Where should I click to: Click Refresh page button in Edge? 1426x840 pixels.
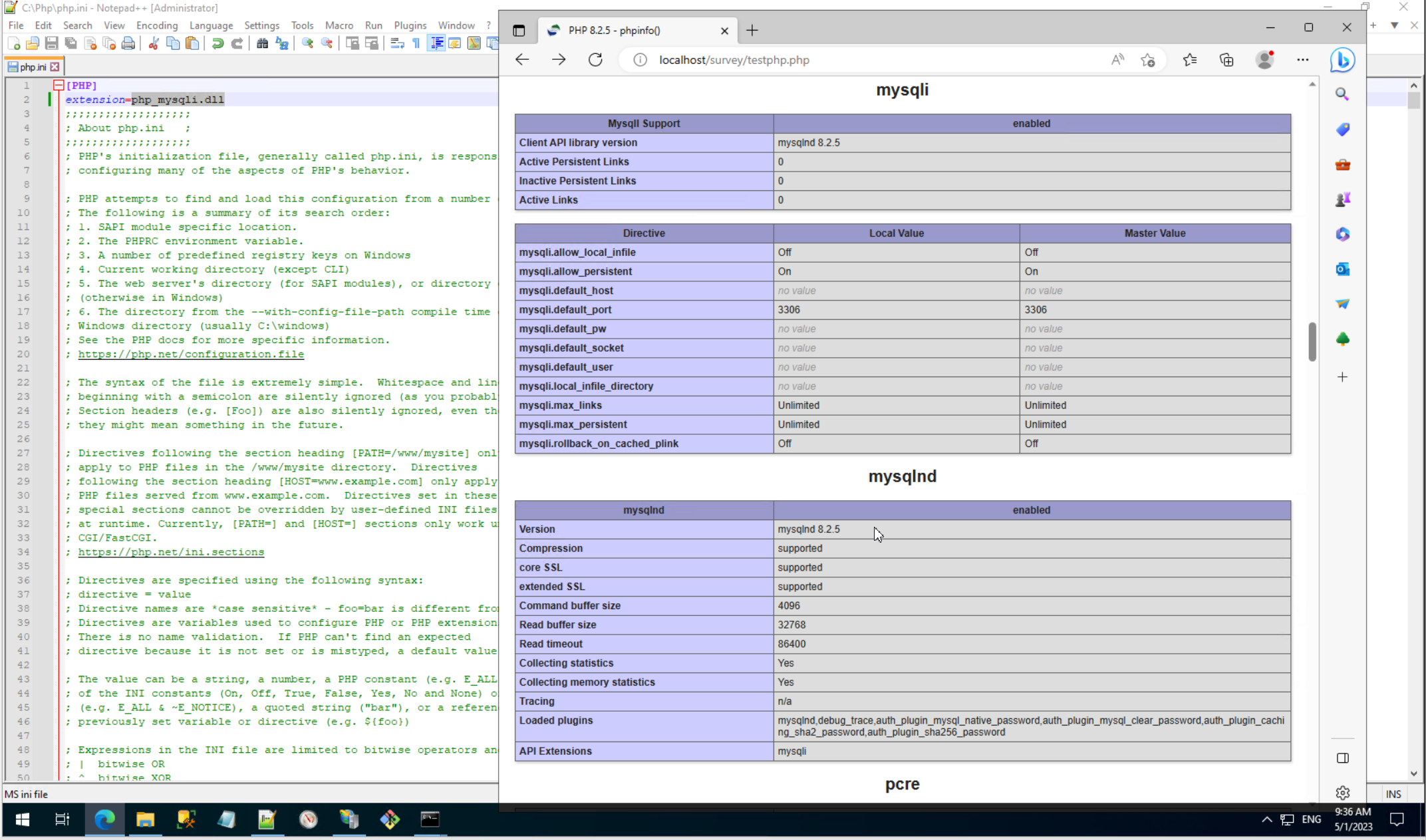(595, 60)
